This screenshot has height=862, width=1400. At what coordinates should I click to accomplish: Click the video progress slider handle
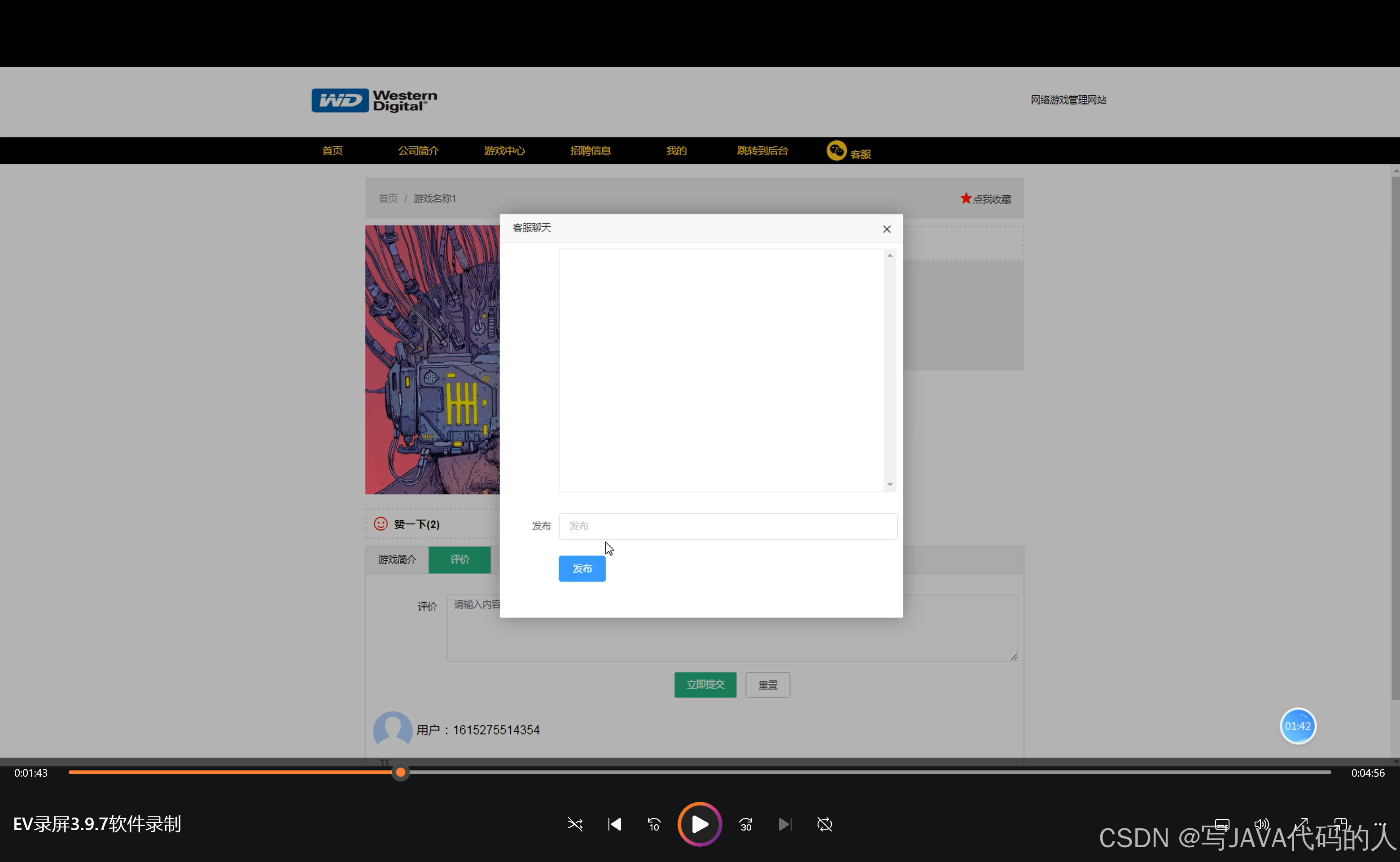pos(401,773)
